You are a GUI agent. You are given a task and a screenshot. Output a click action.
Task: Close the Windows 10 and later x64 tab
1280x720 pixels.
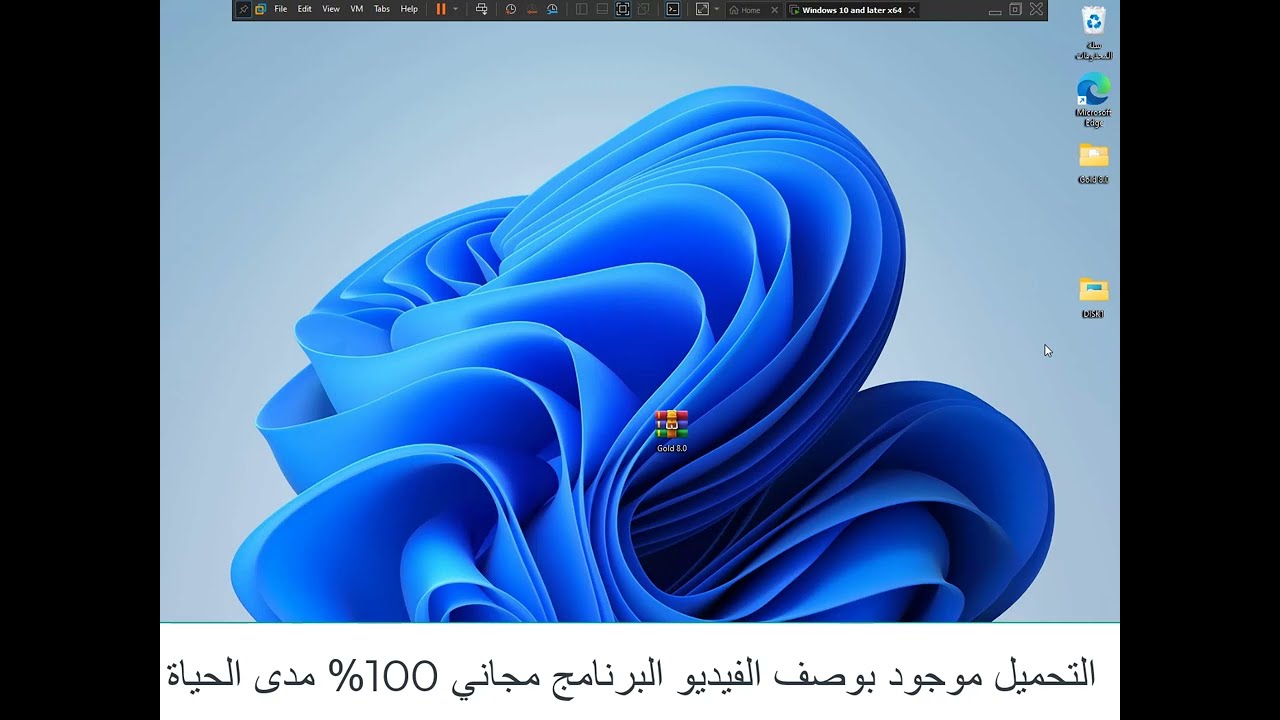(x=912, y=10)
